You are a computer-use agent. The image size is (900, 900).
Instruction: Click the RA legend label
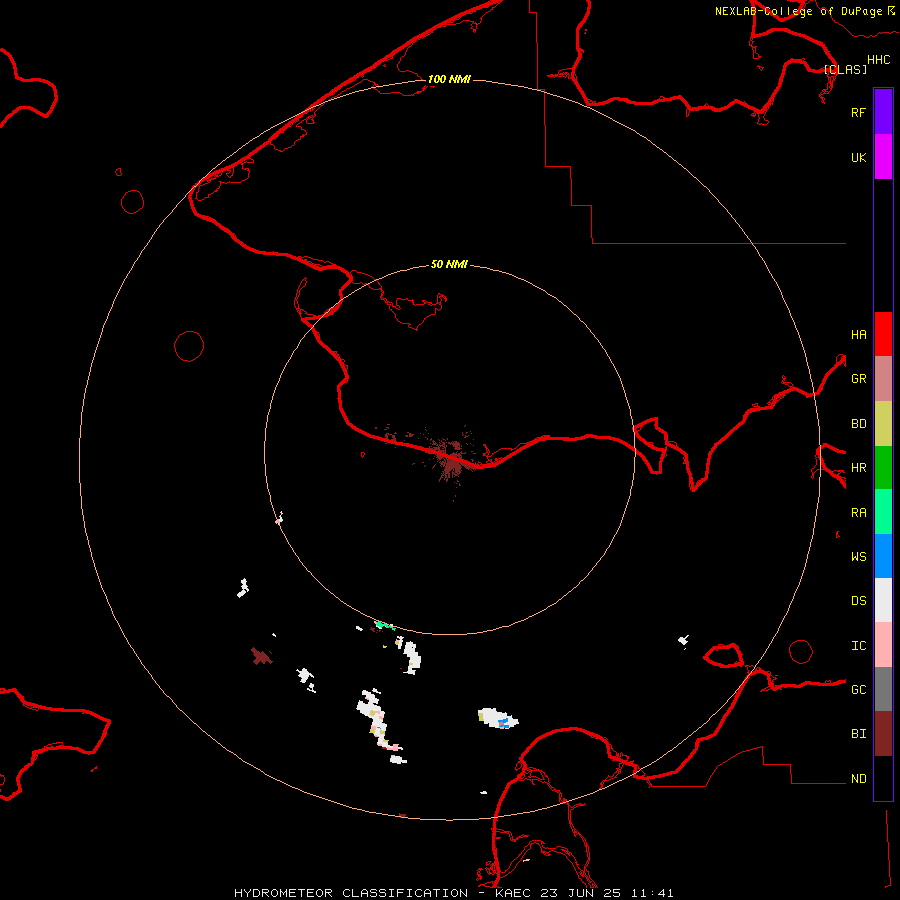[x=858, y=513]
